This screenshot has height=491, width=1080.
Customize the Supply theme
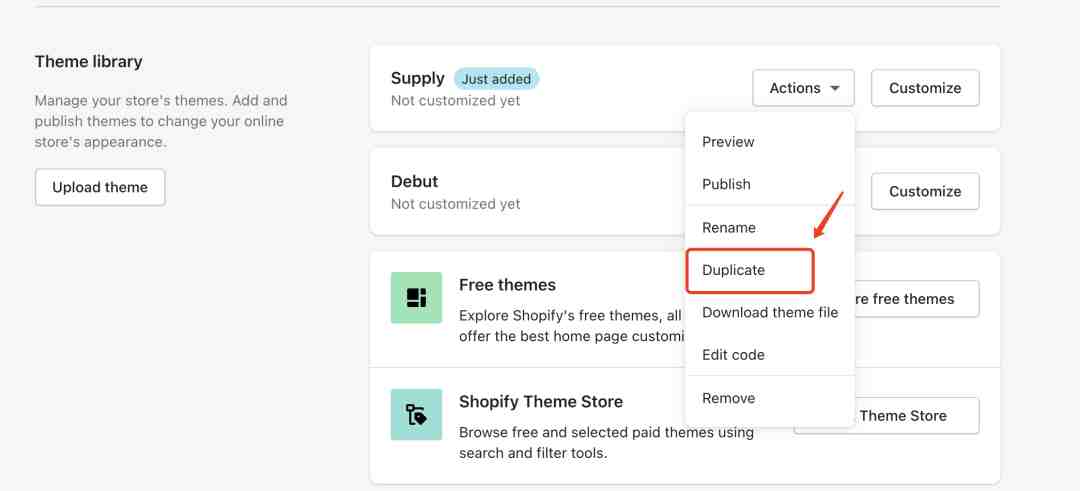tap(925, 88)
